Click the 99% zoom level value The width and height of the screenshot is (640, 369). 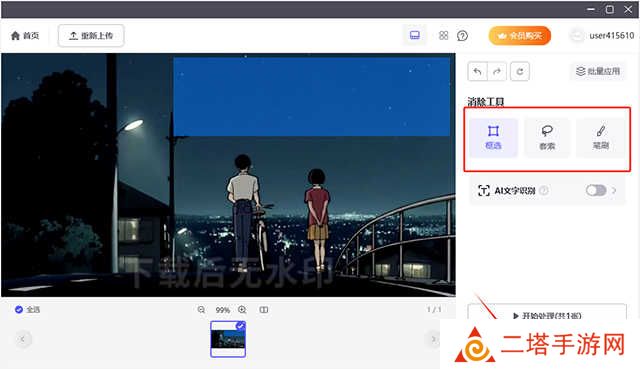tap(222, 310)
